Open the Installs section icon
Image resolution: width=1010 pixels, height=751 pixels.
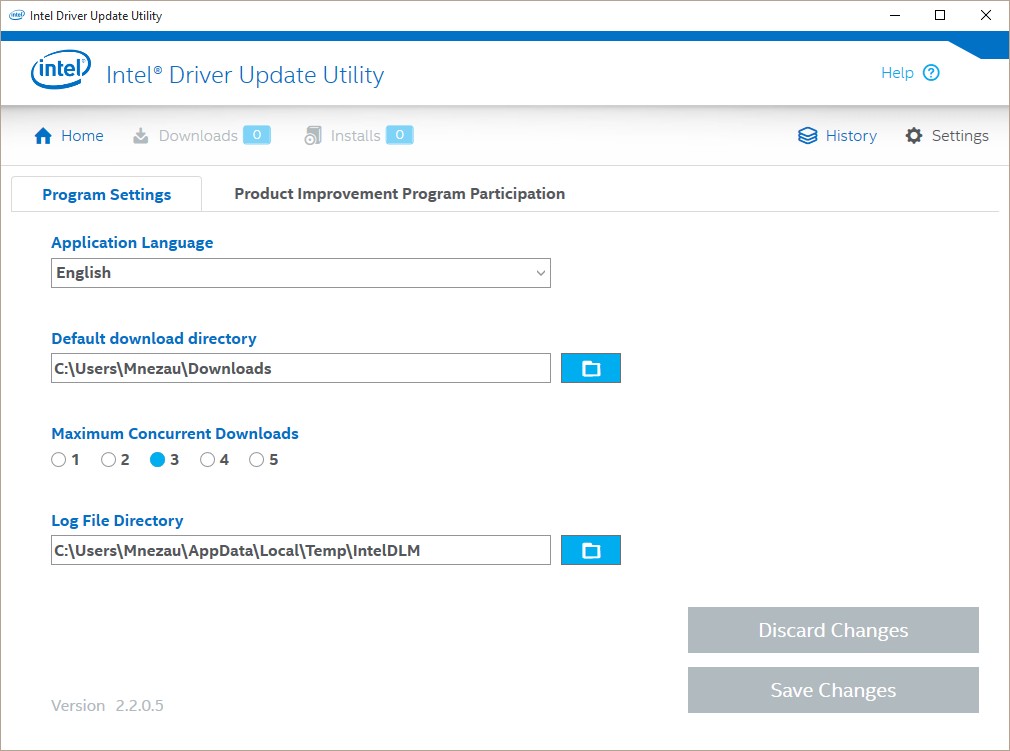point(313,136)
